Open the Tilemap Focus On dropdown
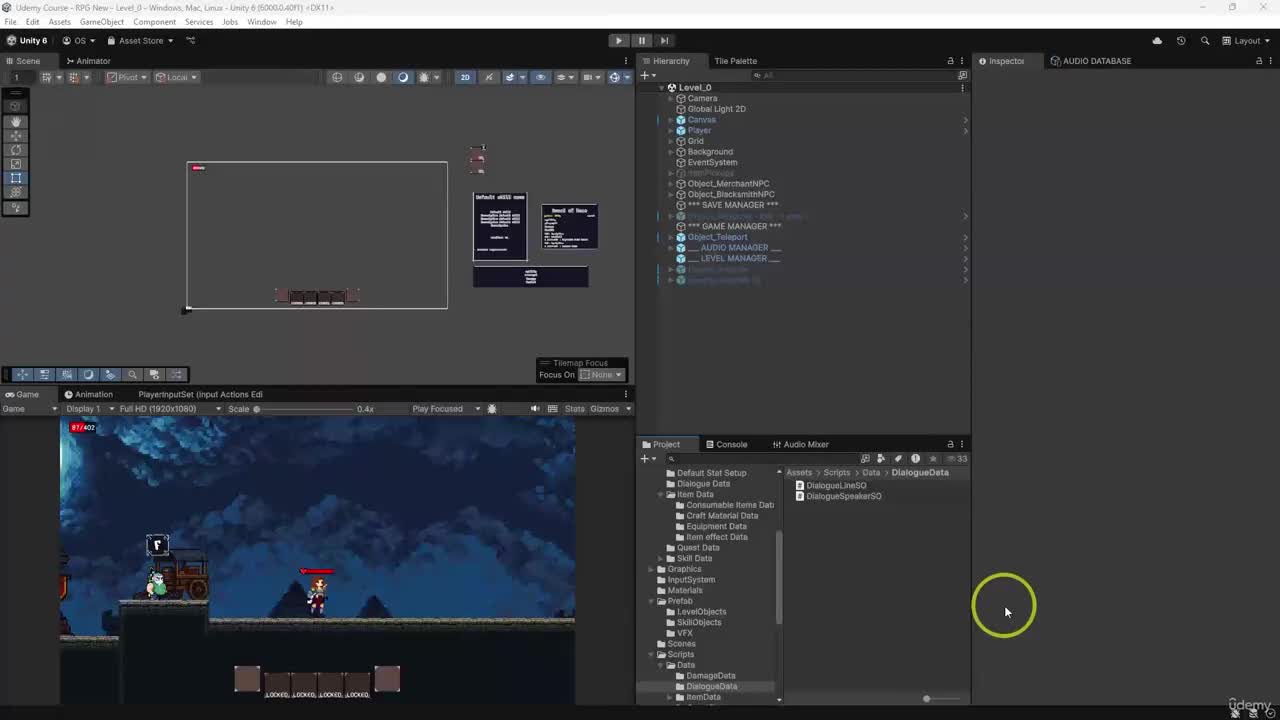This screenshot has width=1280, height=720. tap(601, 375)
